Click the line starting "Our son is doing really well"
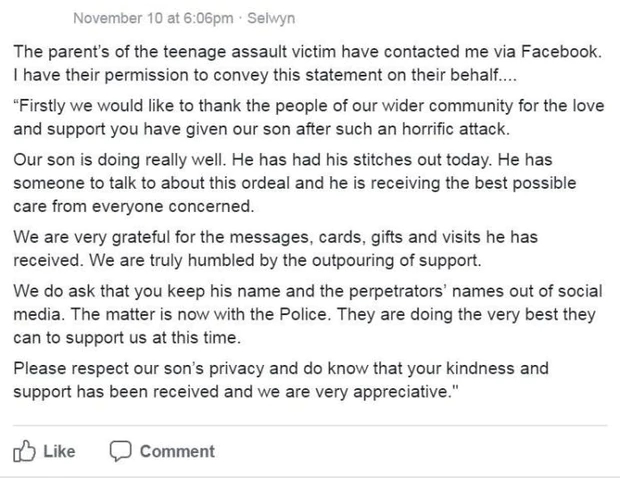The width and height of the screenshot is (620, 478). [x=283, y=160]
